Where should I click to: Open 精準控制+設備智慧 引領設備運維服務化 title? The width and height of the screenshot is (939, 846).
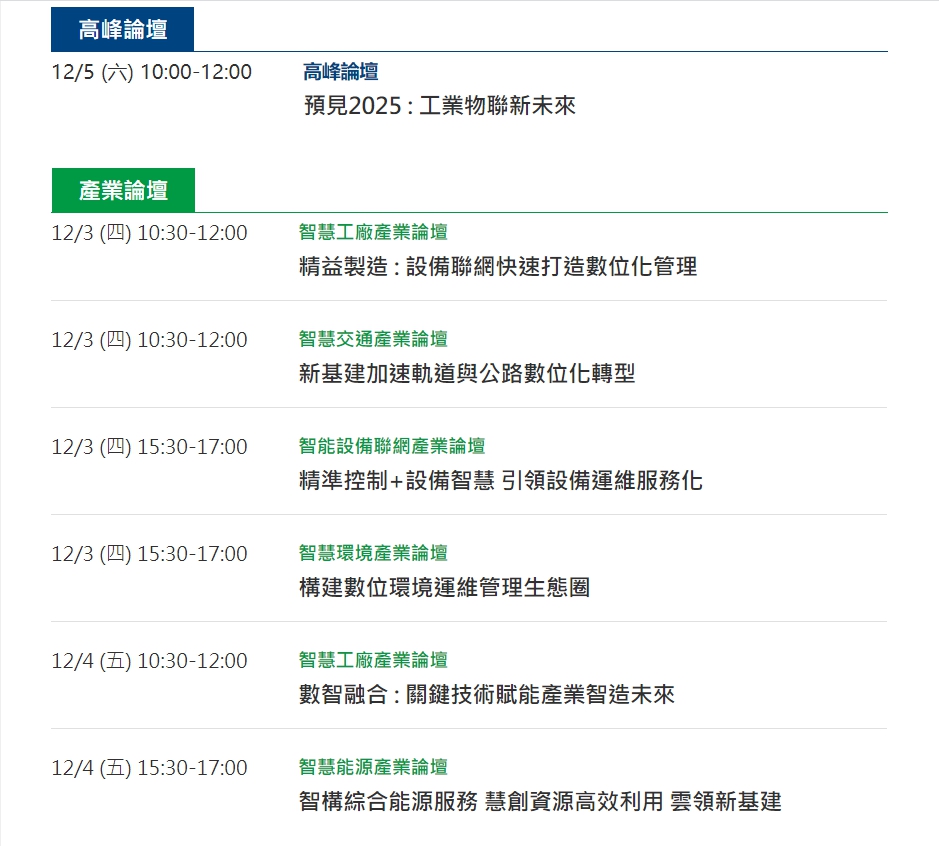(500, 480)
